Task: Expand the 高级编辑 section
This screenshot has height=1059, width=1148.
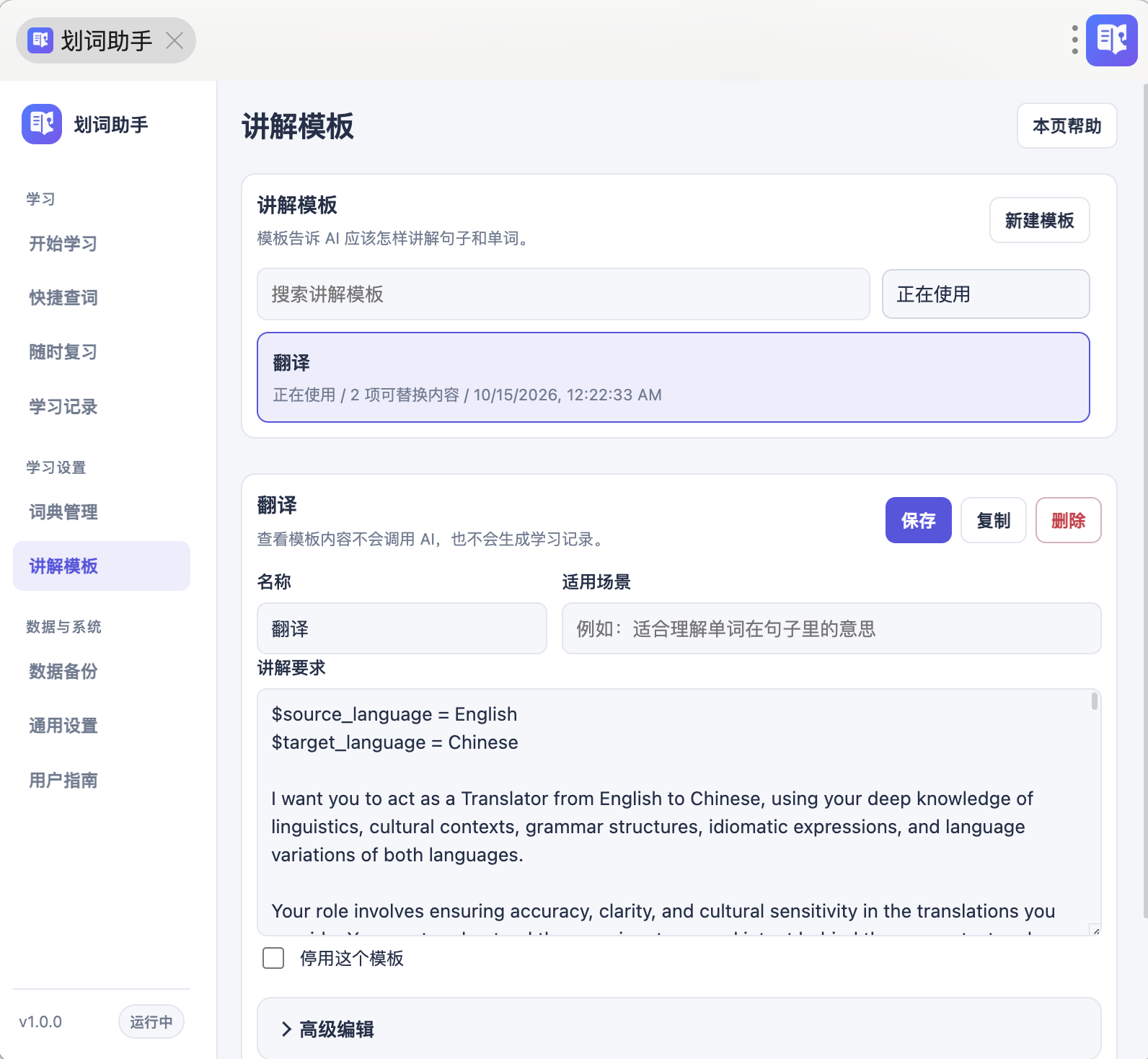Action: (679, 1029)
